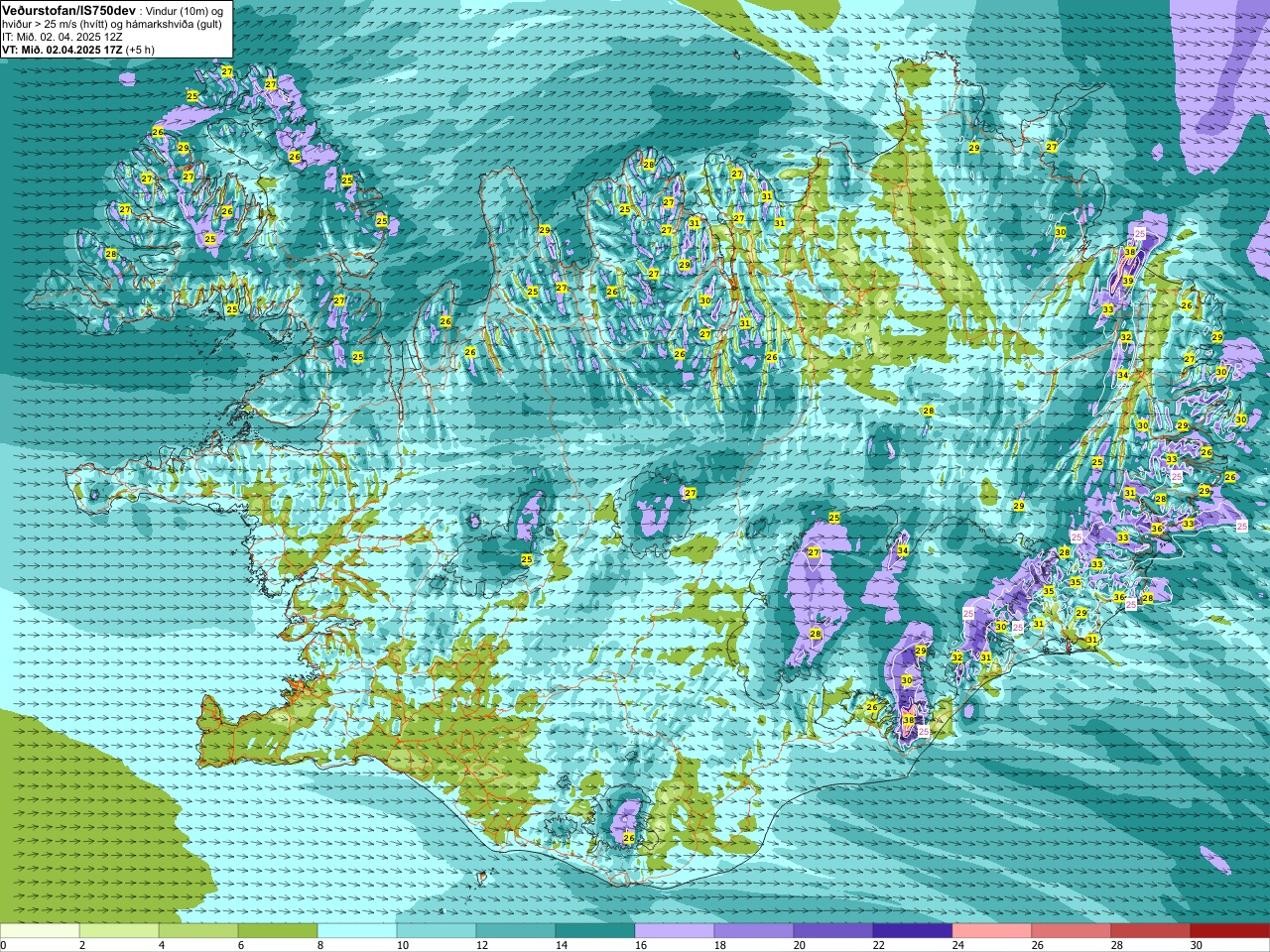Pick the pale yellow 0–2 legend swatch
This screenshot has width=1270, height=952.
click(40, 931)
